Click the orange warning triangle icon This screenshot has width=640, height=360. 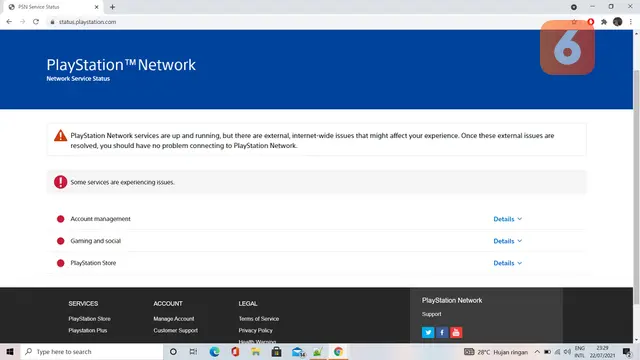[60, 136]
